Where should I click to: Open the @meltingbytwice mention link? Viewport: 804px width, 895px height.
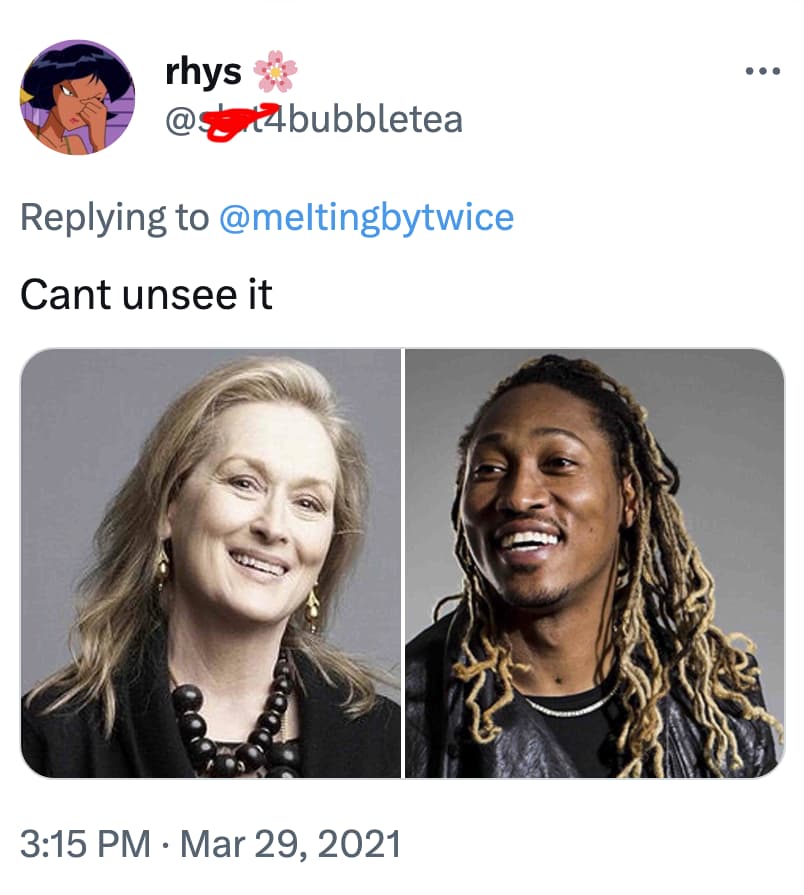coord(366,216)
